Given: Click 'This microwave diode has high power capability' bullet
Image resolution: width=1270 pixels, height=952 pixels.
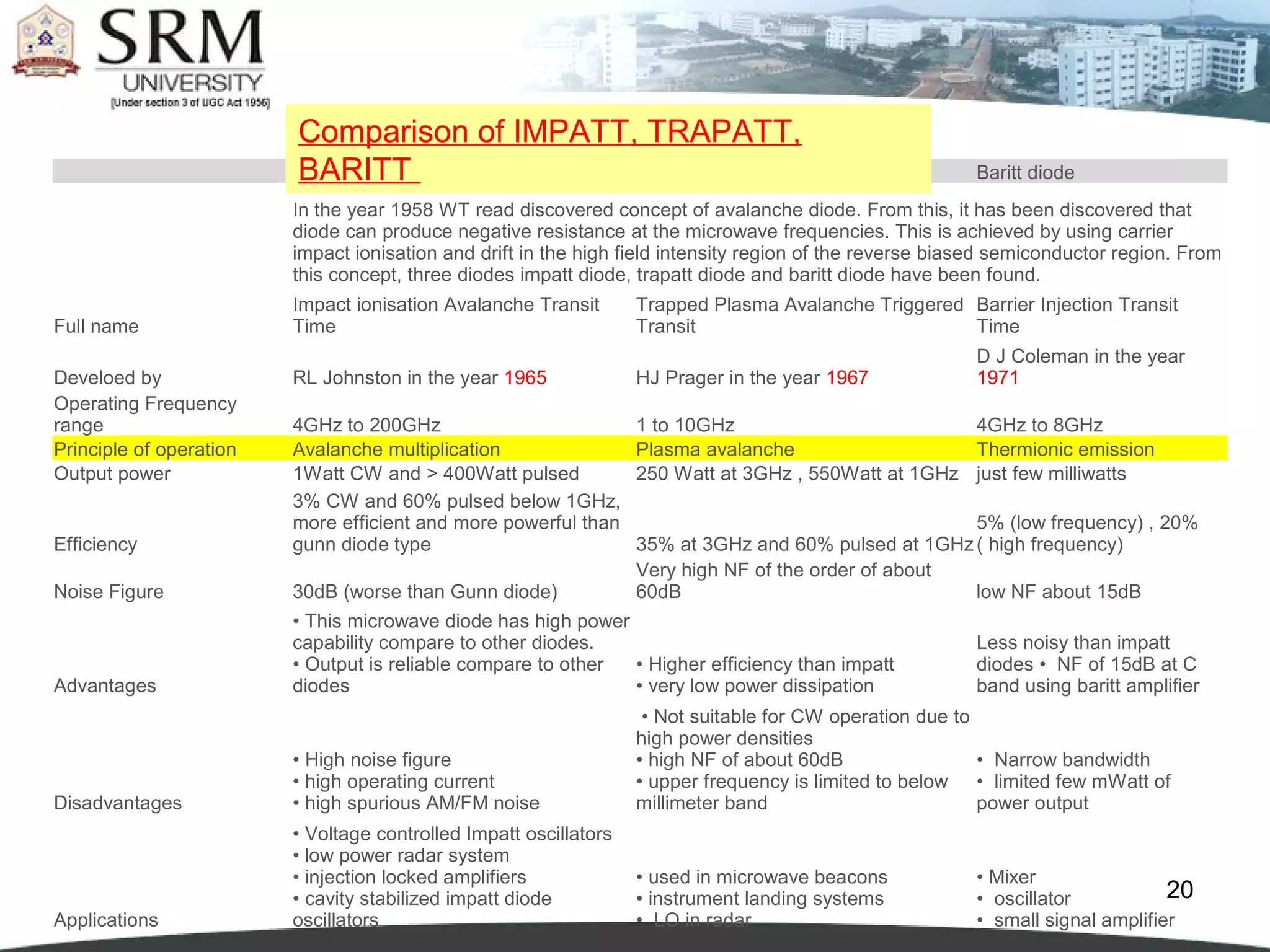Looking at the screenshot, I should [461, 632].
